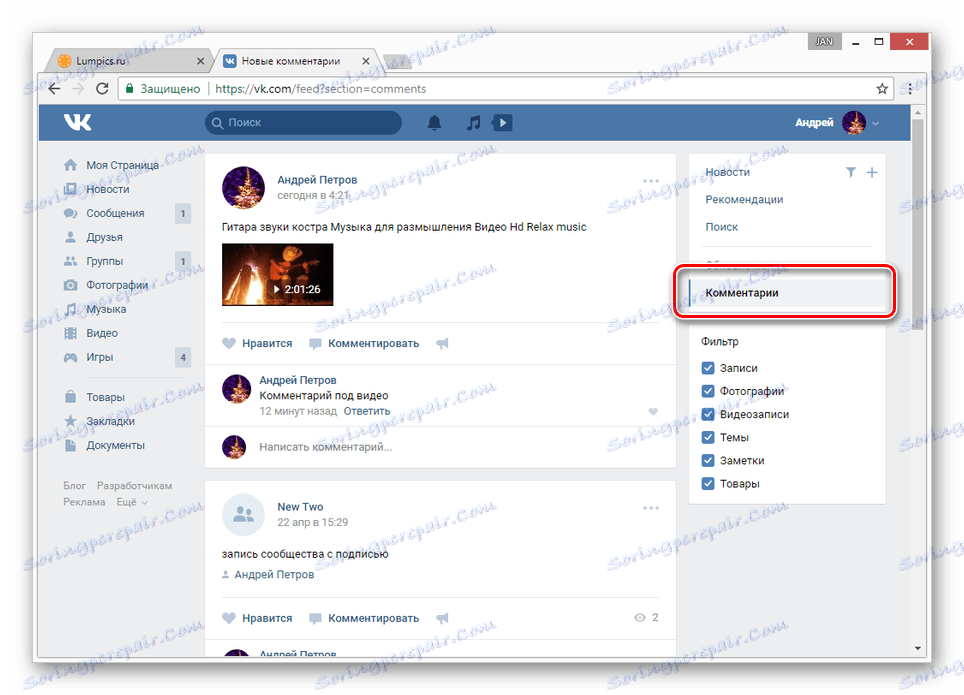Open Поиск in the right panel
This screenshot has height=695, width=964.
point(721,227)
